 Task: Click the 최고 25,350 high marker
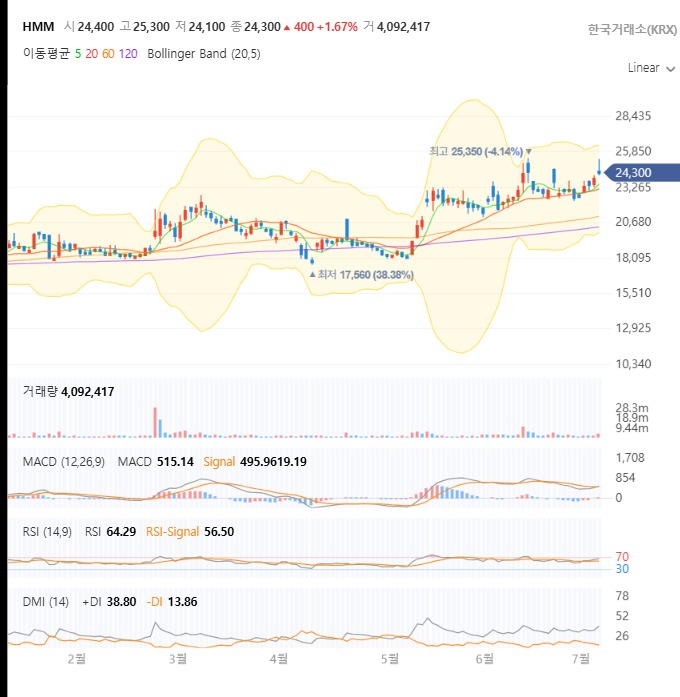480,152
